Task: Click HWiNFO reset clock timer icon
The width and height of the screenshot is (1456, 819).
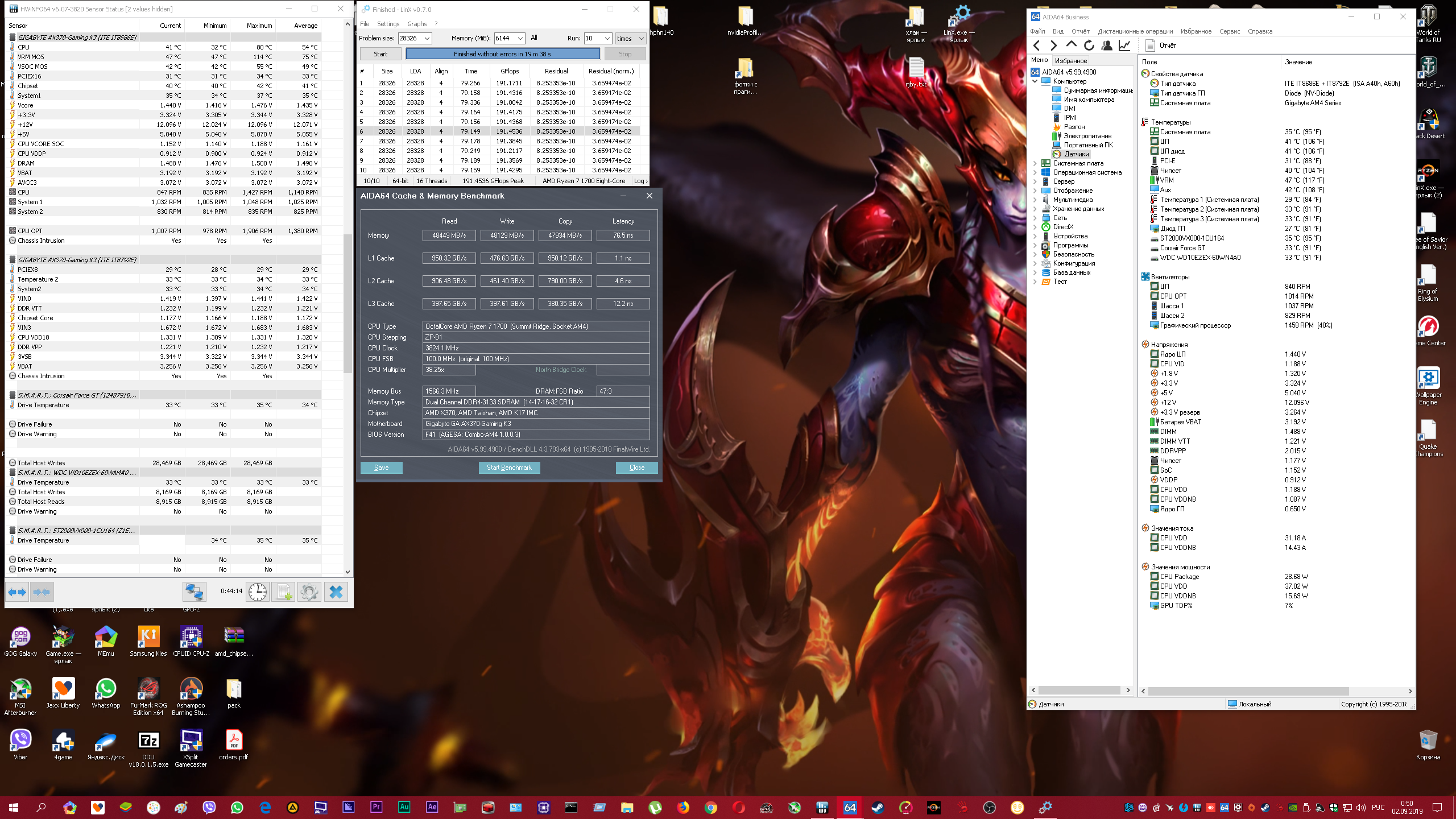Action: point(258,592)
